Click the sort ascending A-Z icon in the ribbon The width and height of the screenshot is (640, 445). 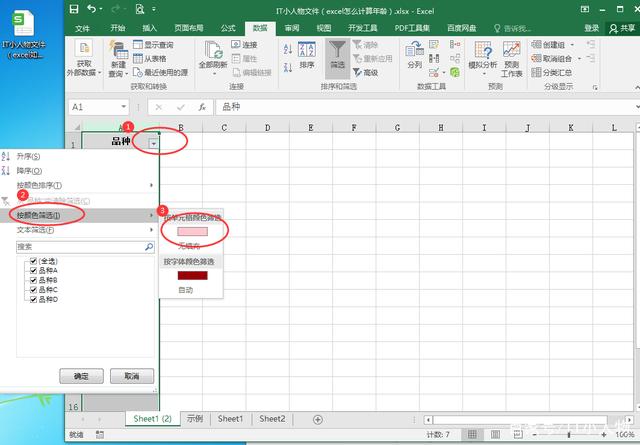pos(288,49)
